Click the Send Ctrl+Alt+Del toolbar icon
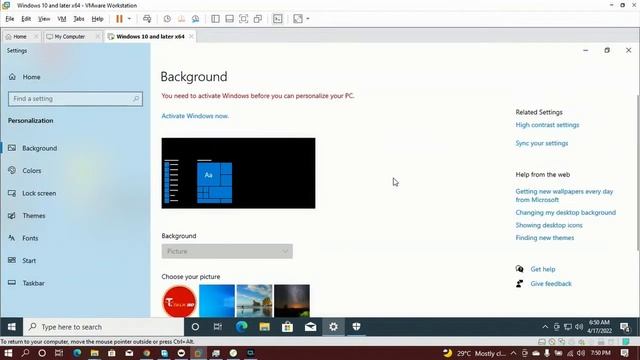640x360 pixels. click(x=147, y=19)
